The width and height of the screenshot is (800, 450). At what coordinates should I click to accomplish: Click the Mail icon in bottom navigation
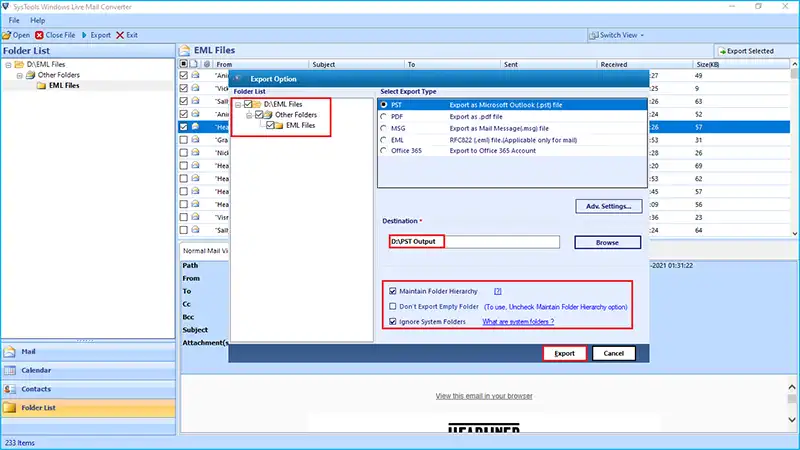tap(10, 352)
